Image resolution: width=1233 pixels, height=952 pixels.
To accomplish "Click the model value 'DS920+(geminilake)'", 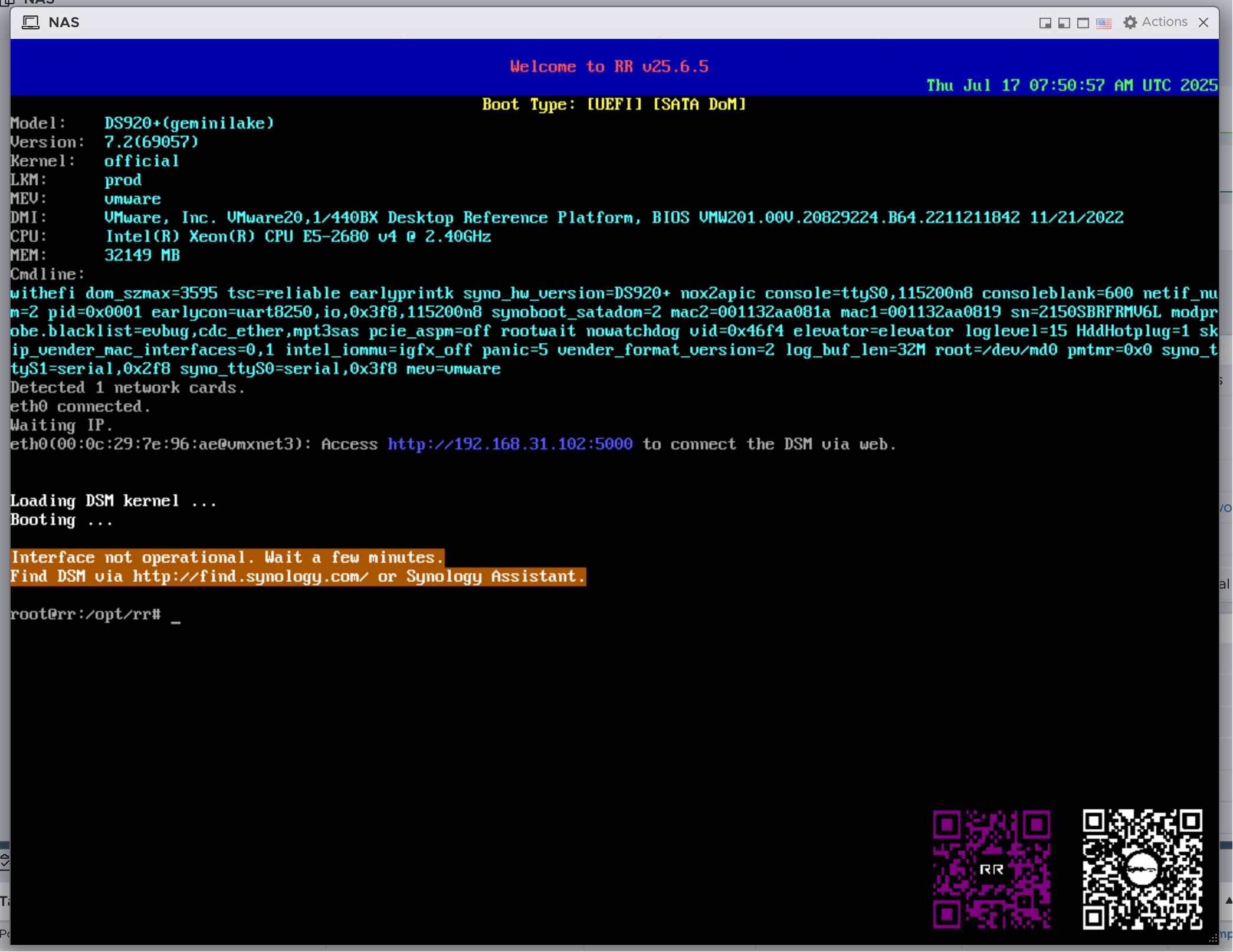I will click(x=189, y=123).
